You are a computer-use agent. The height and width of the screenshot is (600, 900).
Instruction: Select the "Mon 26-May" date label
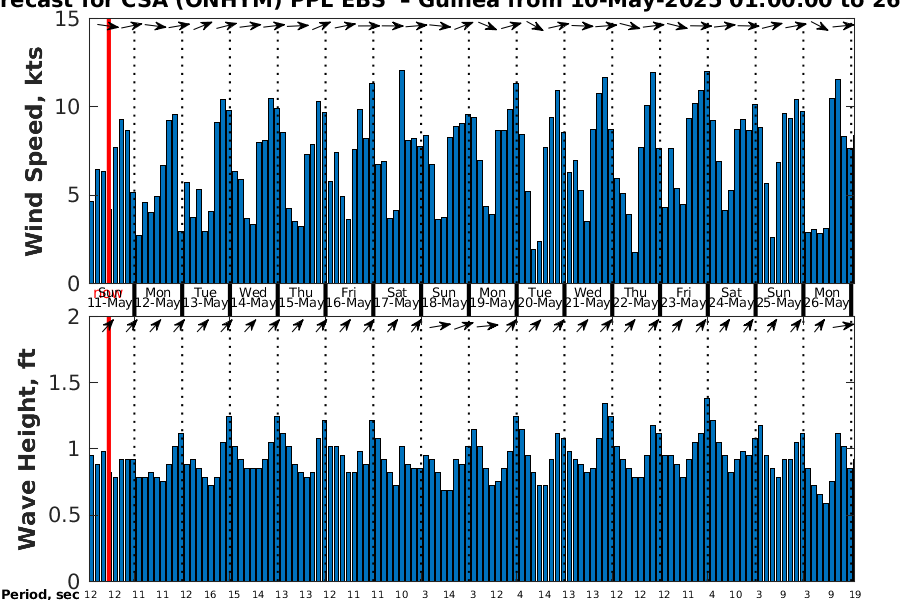(x=827, y=298)
